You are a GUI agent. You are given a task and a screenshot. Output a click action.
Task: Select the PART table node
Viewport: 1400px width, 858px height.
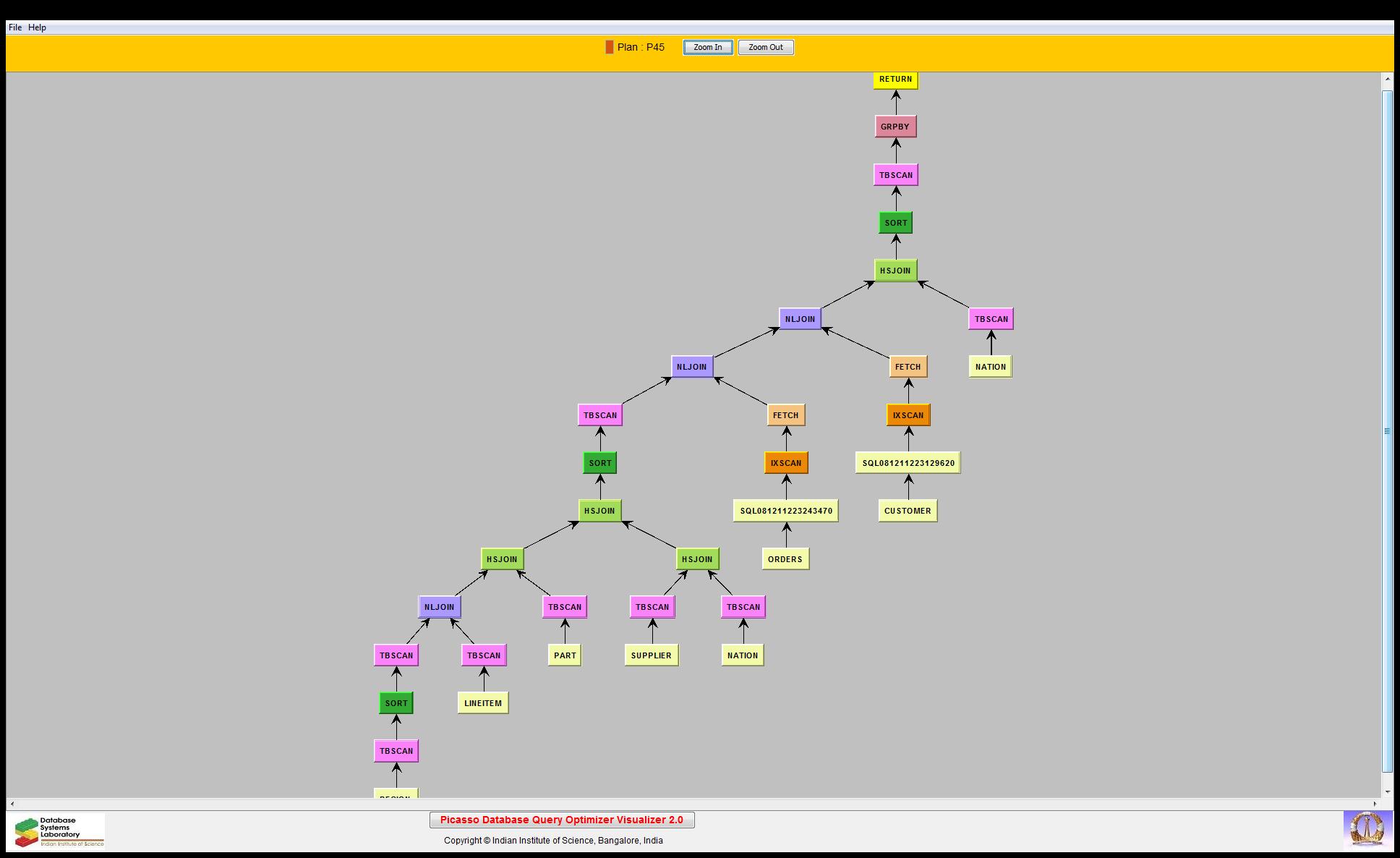point(565,655)
